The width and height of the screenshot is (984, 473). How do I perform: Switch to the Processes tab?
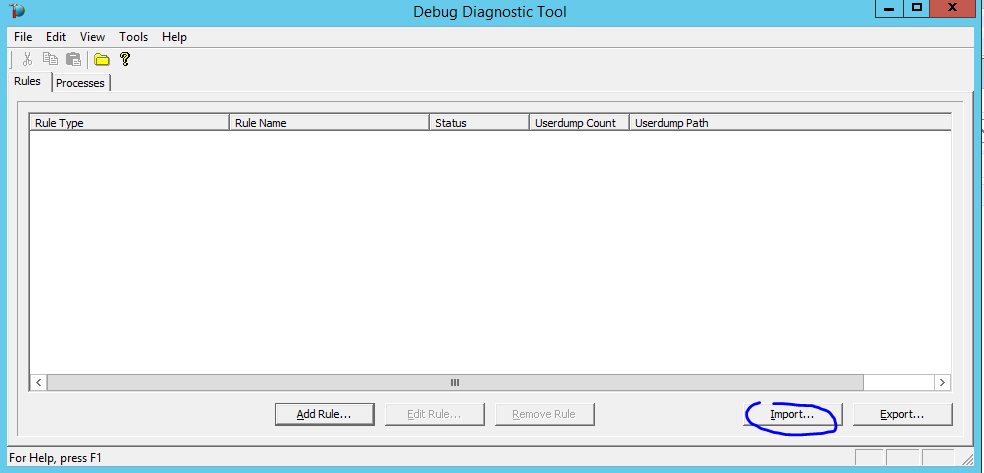pyautogui.click(x=80, y=83)
